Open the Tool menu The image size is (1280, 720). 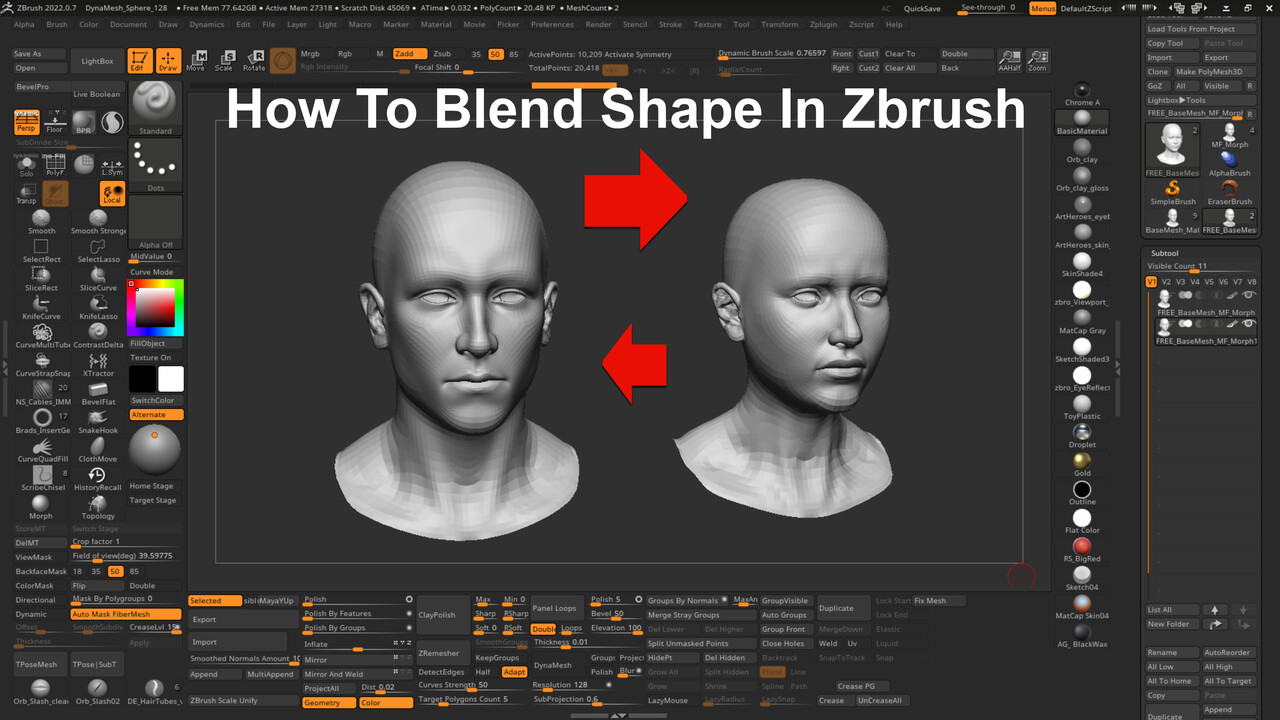[x=741, y=24]
